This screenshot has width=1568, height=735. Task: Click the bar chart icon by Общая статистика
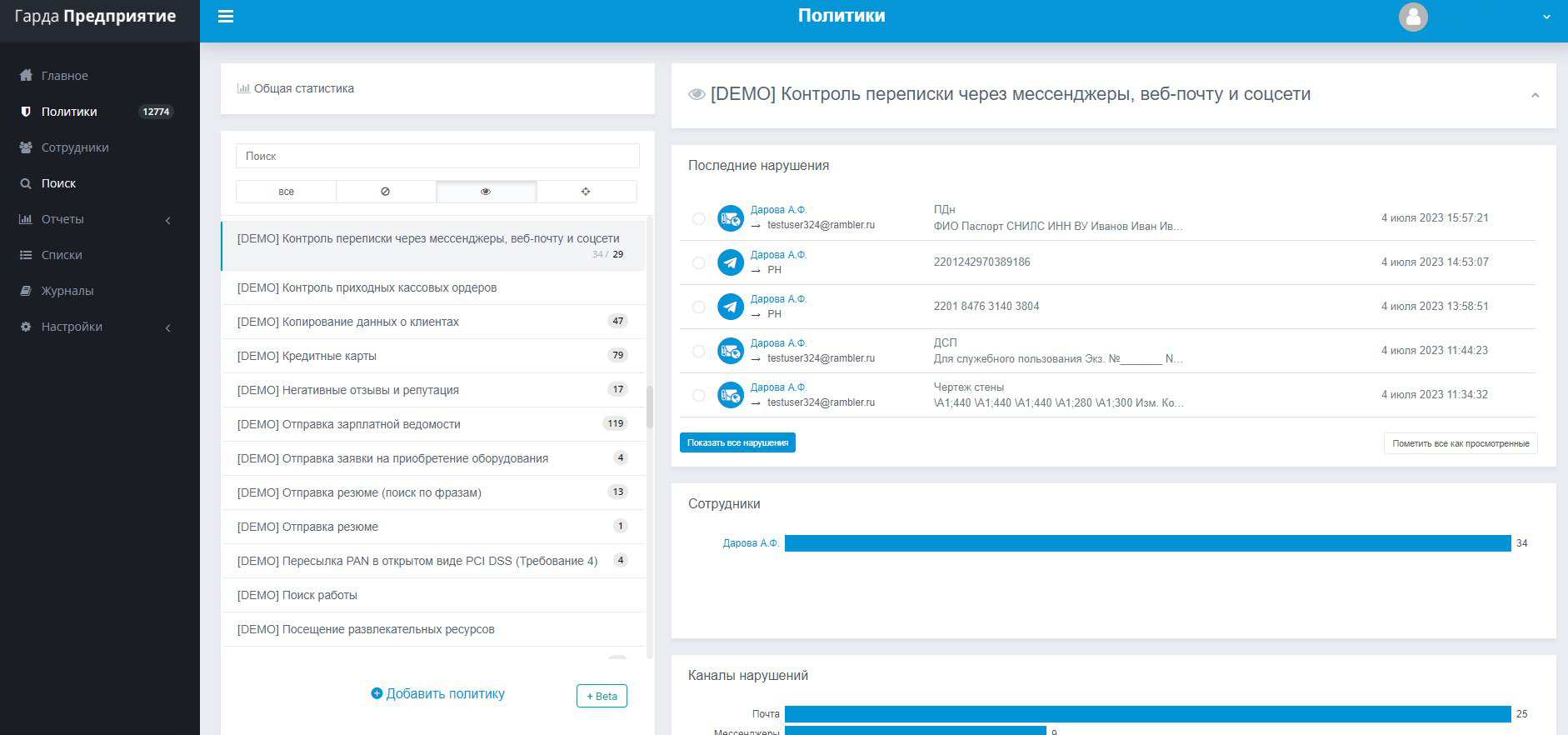click(x=243, y=88)
